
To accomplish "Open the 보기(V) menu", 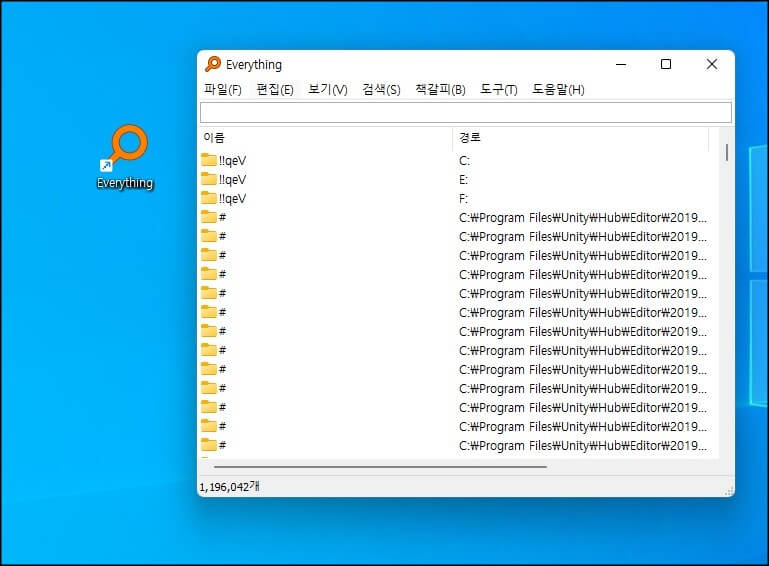I will (x=328, y=89).
